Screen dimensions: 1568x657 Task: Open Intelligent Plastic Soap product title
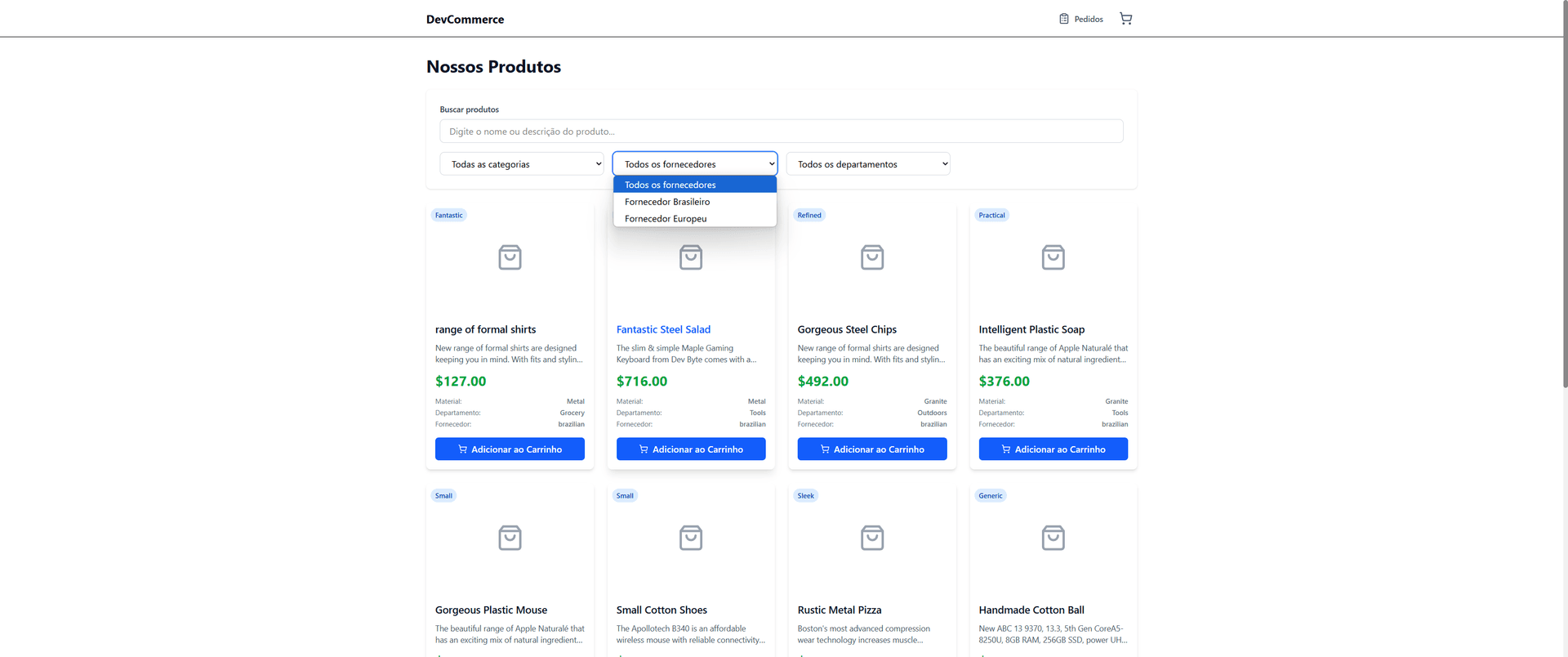tap(1031, 329)
